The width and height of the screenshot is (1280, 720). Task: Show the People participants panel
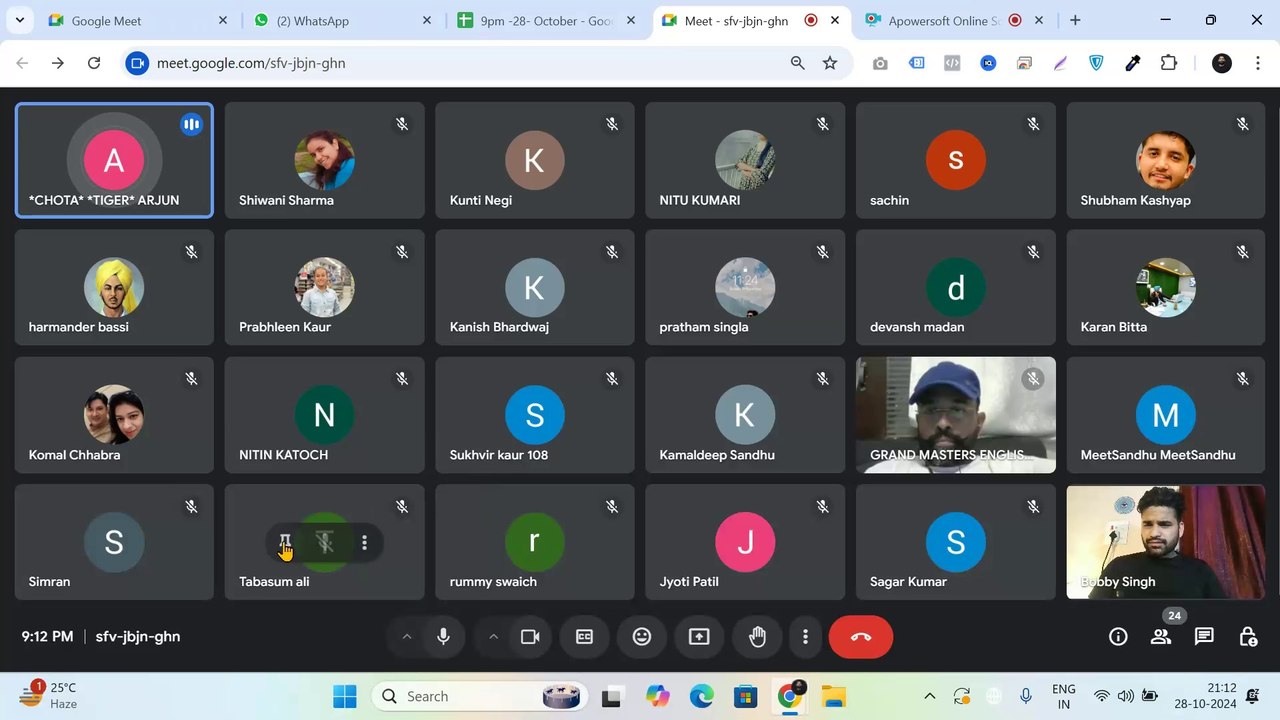pos(1161,637)
